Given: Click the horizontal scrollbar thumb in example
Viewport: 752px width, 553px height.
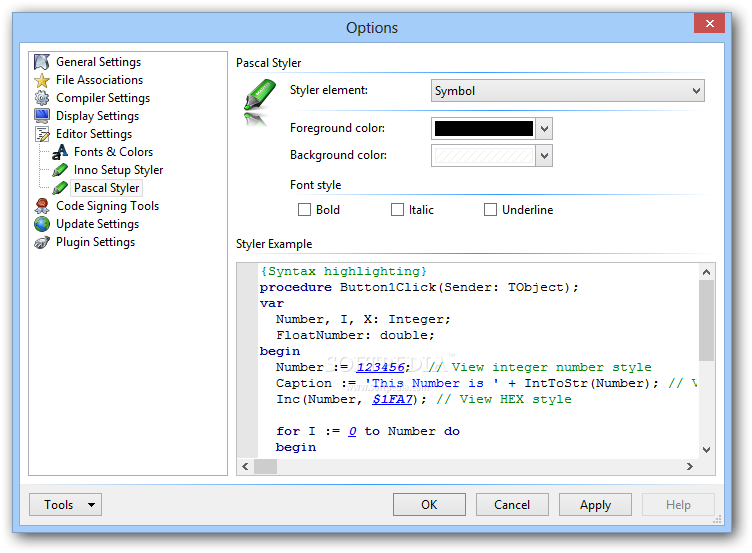Looking at the screenshot, I should (x=265, y=466).
